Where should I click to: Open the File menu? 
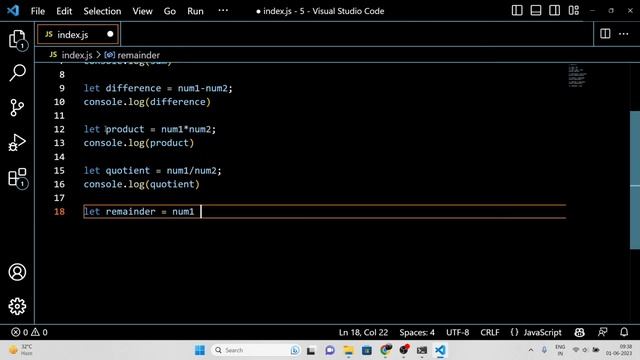38,11
